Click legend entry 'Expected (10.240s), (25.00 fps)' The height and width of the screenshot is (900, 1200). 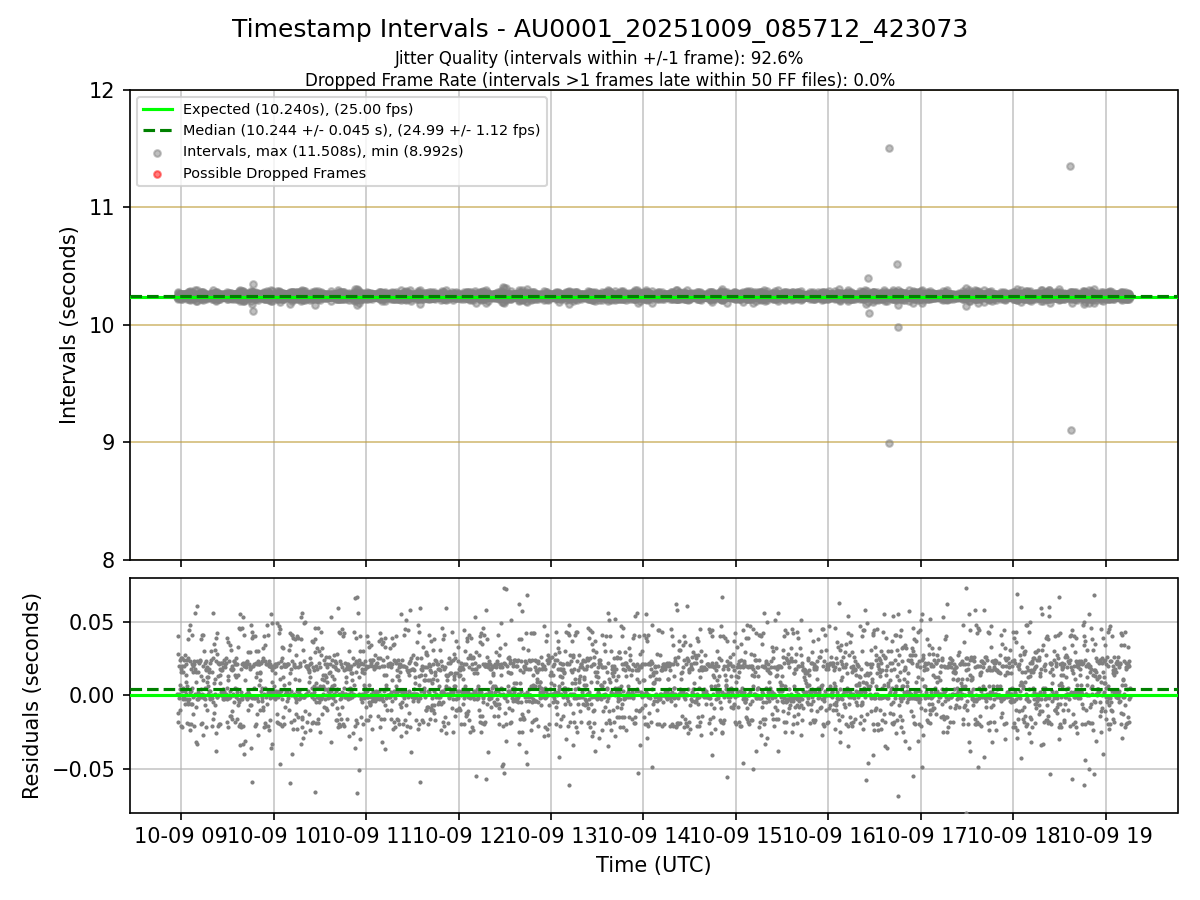click(298, 109)
